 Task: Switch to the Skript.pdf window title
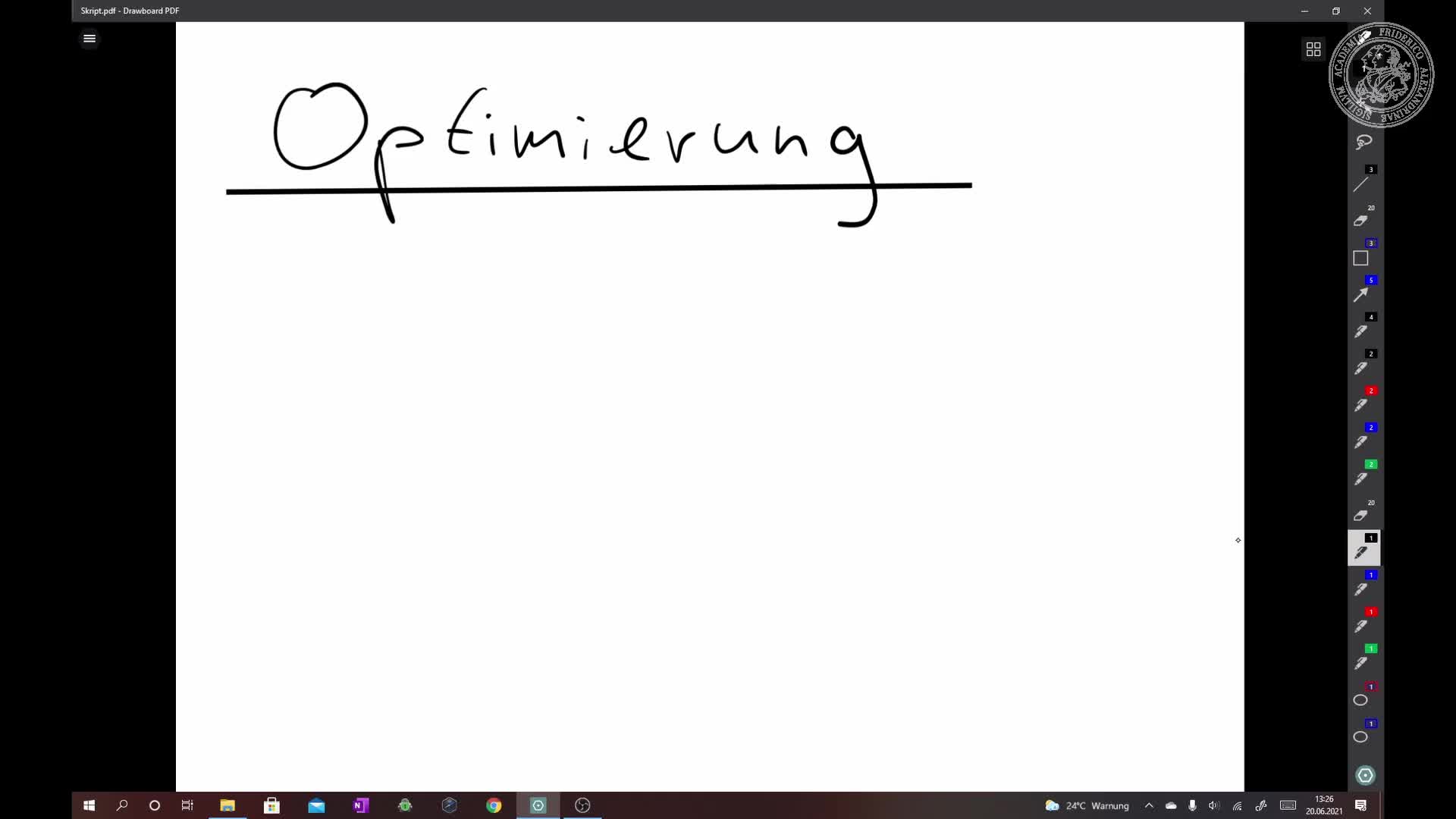(x=129, y=11)
